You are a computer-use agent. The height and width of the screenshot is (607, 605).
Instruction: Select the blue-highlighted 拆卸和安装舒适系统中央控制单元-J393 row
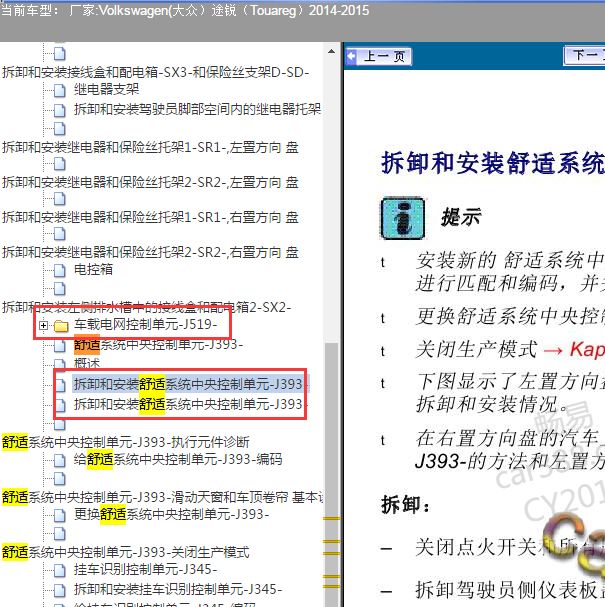click(x=189, y=384)
